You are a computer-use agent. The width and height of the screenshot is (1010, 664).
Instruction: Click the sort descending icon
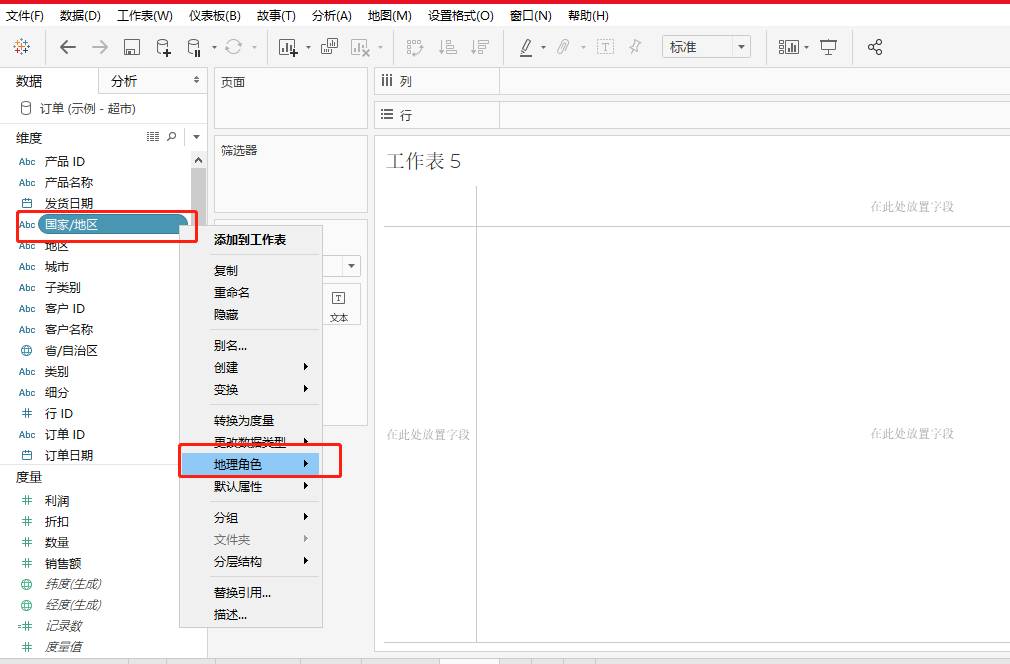click(x=480, y=46)
